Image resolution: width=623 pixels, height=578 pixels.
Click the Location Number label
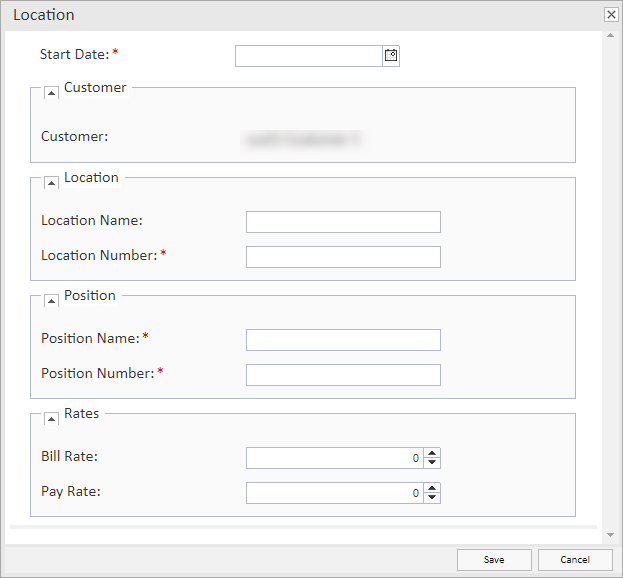tap(99, 255)
